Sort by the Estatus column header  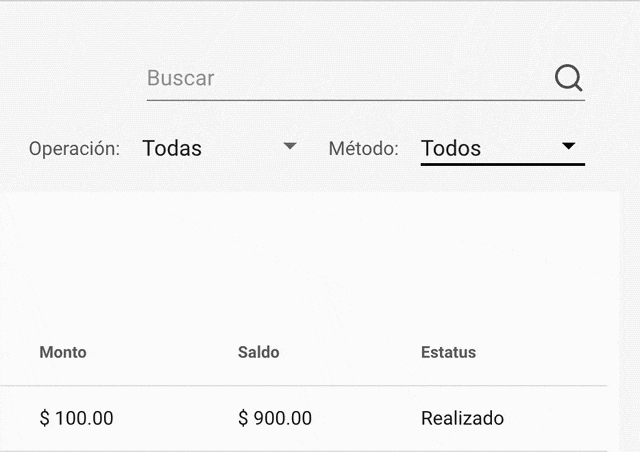click(x=448, y=352)
